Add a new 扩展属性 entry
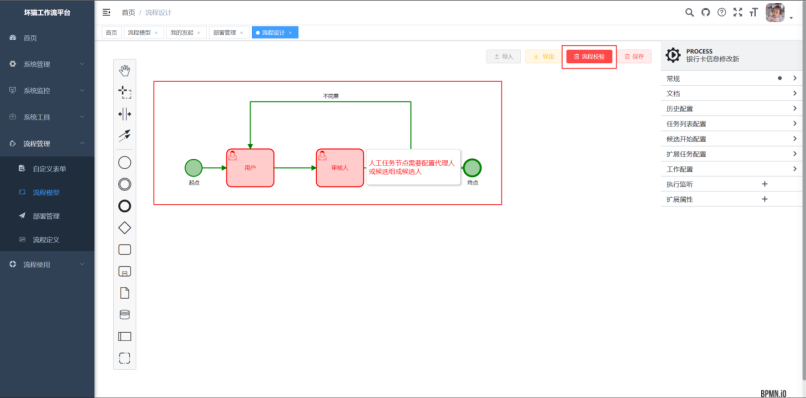Image resolution: width=806 pixels, height=398 pixels. coord(764,199)
